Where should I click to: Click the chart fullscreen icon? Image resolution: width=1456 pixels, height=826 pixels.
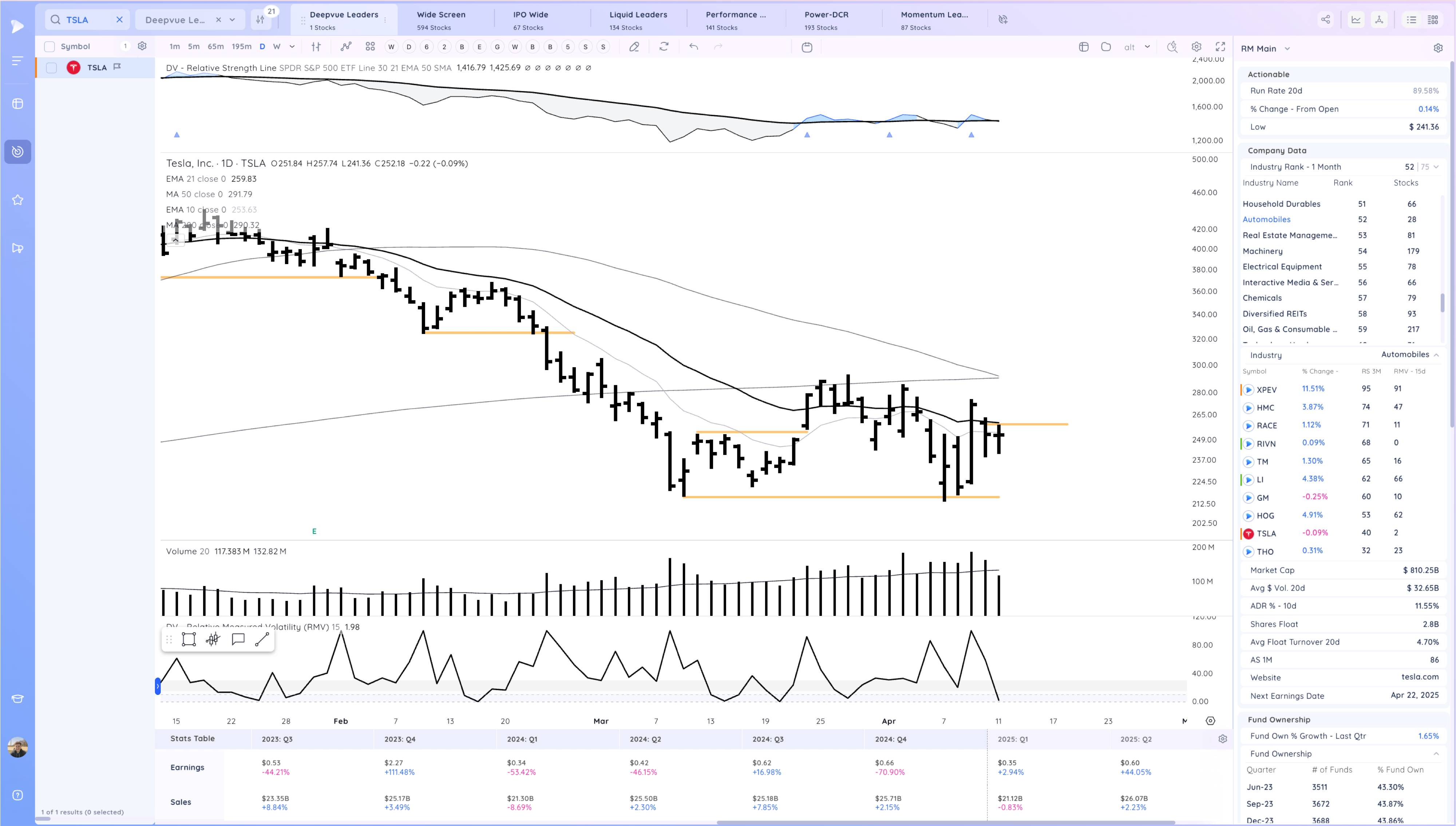(x=1220, y=47)
